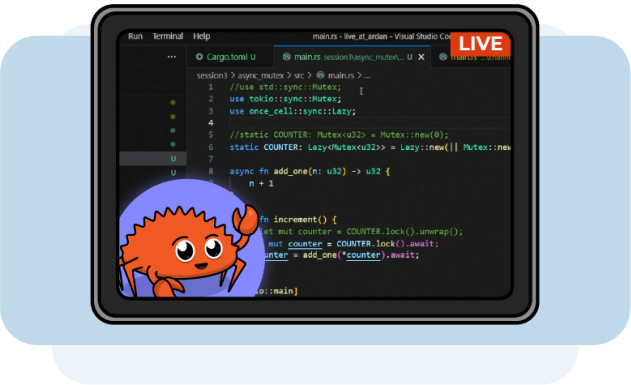Viewport: 631px width, 385px height.
Task: Click async_mutex in the breadcrumb
Action: coord(260,75)
